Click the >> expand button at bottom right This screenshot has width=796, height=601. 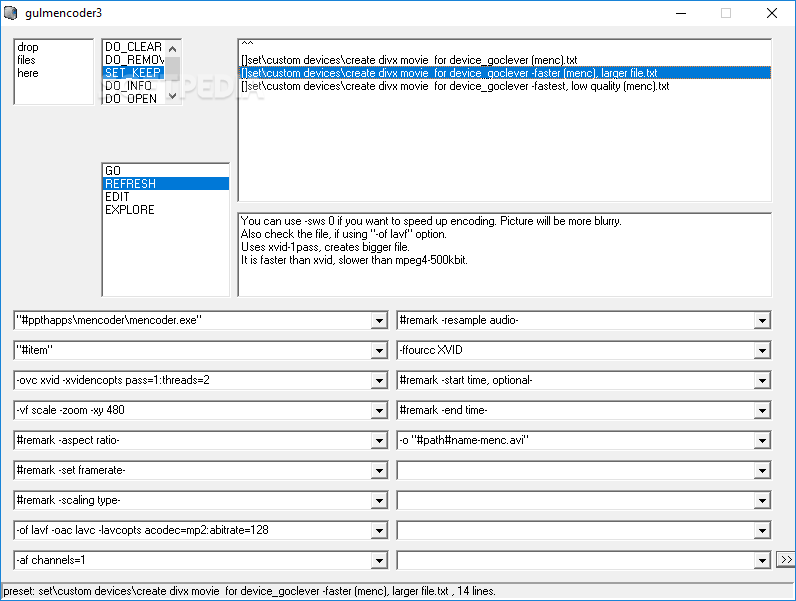coord(786,559)
